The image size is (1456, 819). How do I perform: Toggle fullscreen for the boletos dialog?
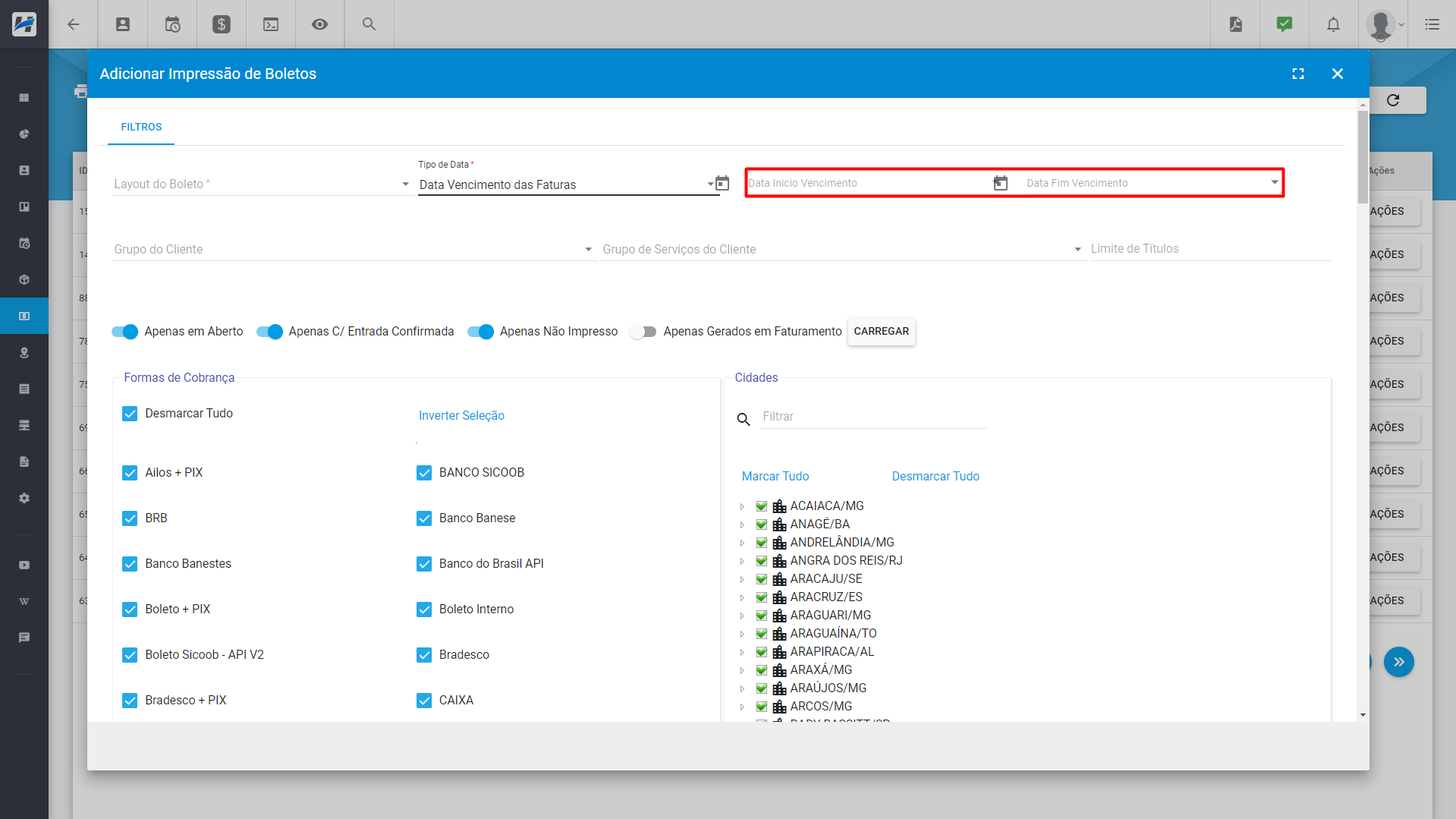1298,74
